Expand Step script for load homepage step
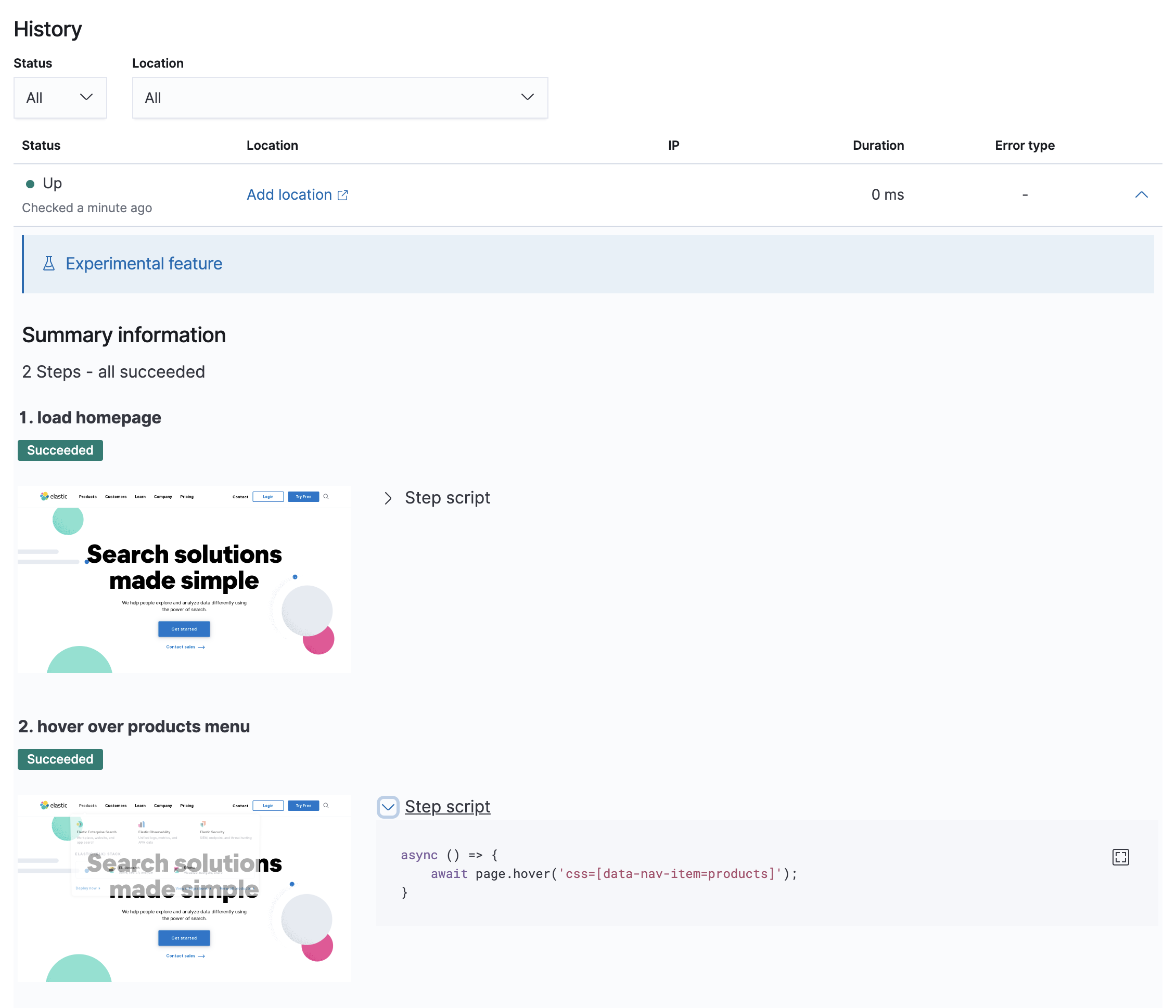 pos(438,497)
